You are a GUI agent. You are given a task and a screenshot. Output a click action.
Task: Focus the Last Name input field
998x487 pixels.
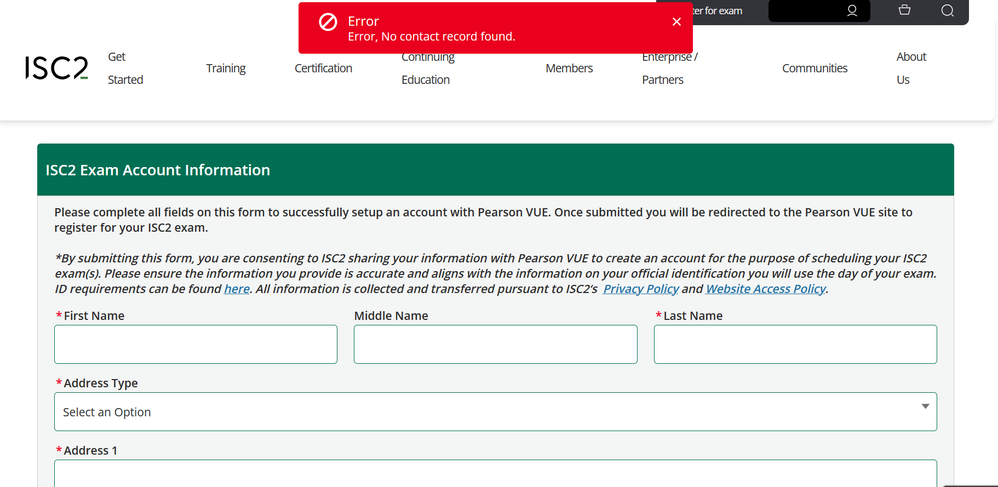[795, 344]
